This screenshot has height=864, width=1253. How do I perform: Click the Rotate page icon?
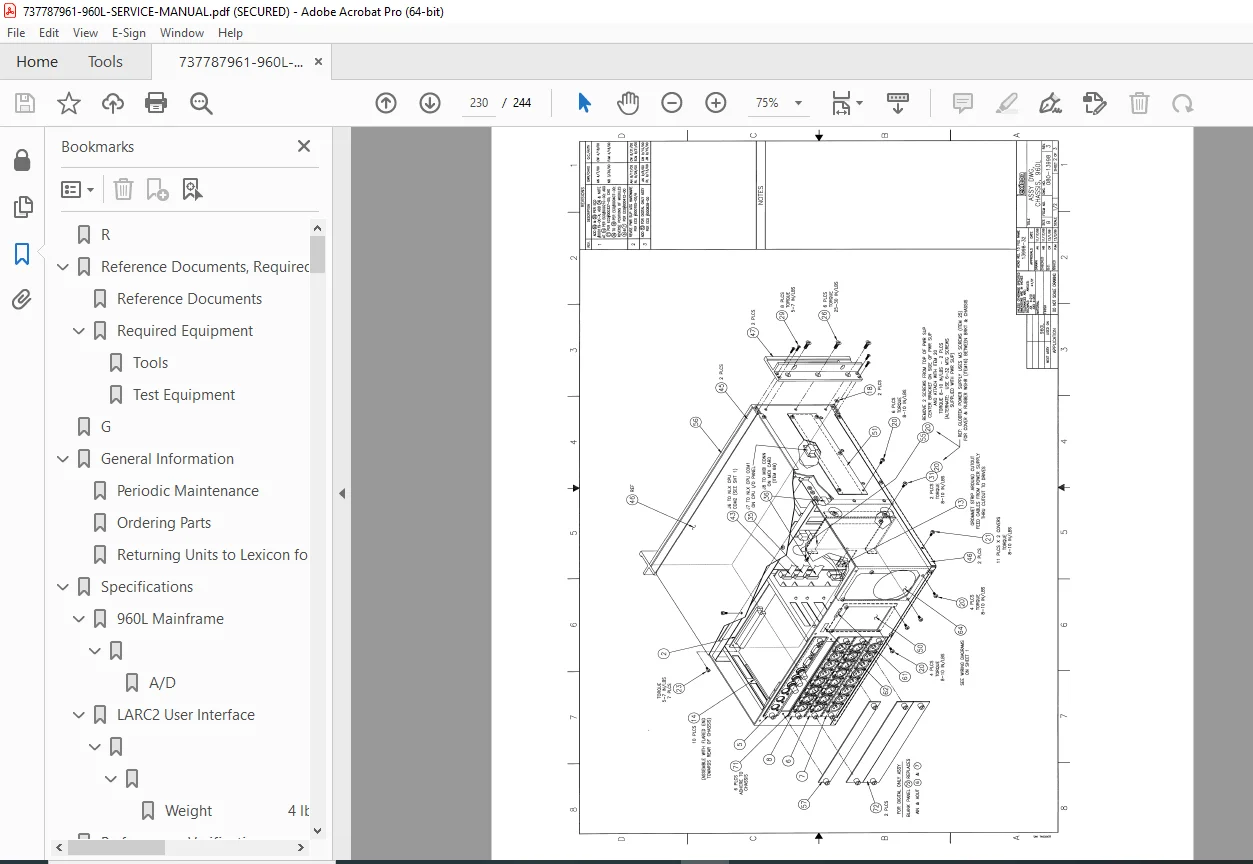1183,103
